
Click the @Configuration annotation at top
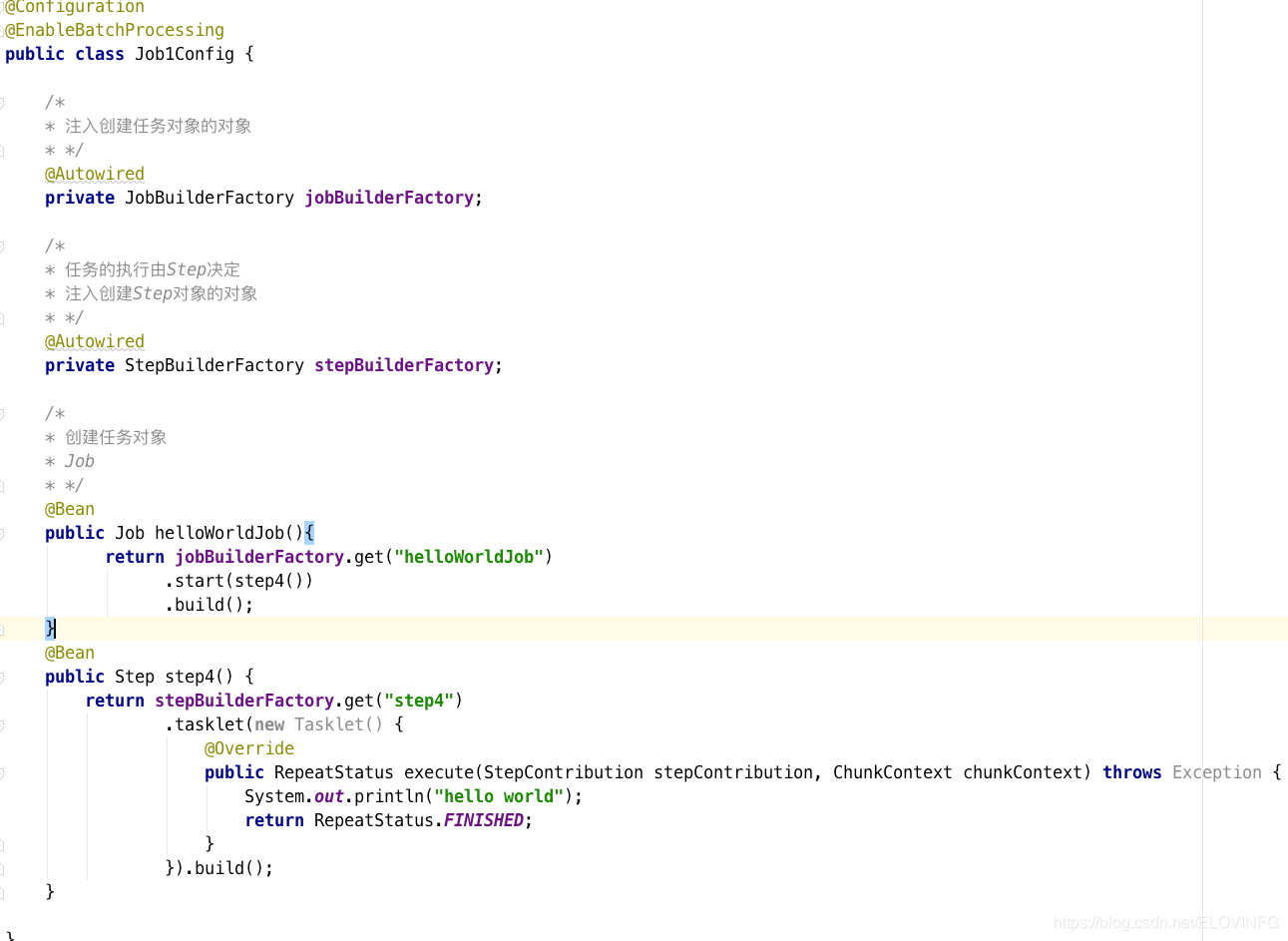(75, 7)
